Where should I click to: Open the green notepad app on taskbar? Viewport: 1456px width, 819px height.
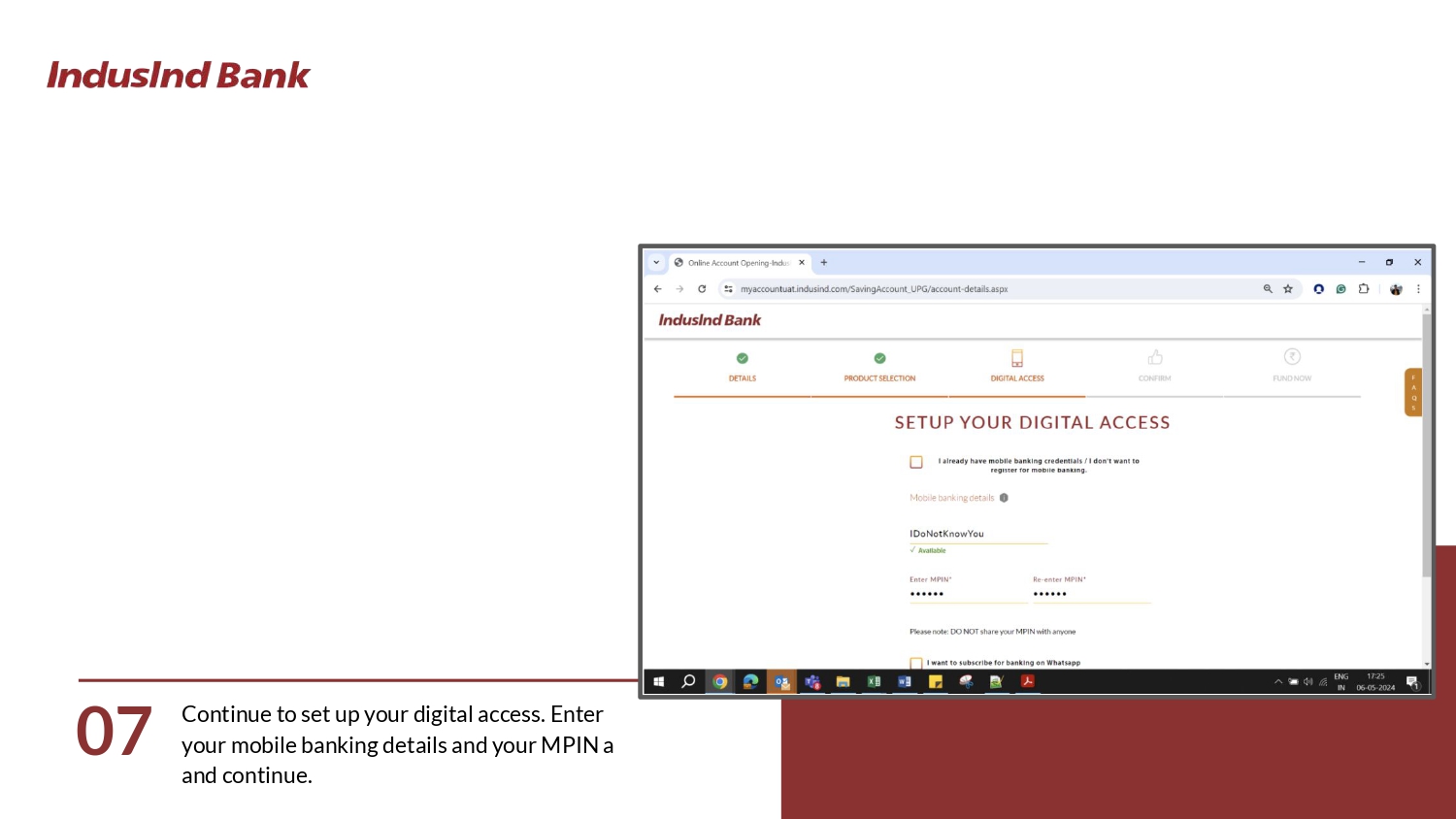(996, 681)
